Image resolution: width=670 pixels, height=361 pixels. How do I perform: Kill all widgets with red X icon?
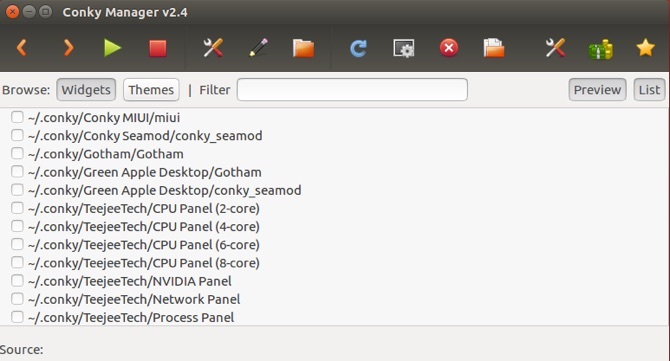pyautogui.click(x=449, y=48)
